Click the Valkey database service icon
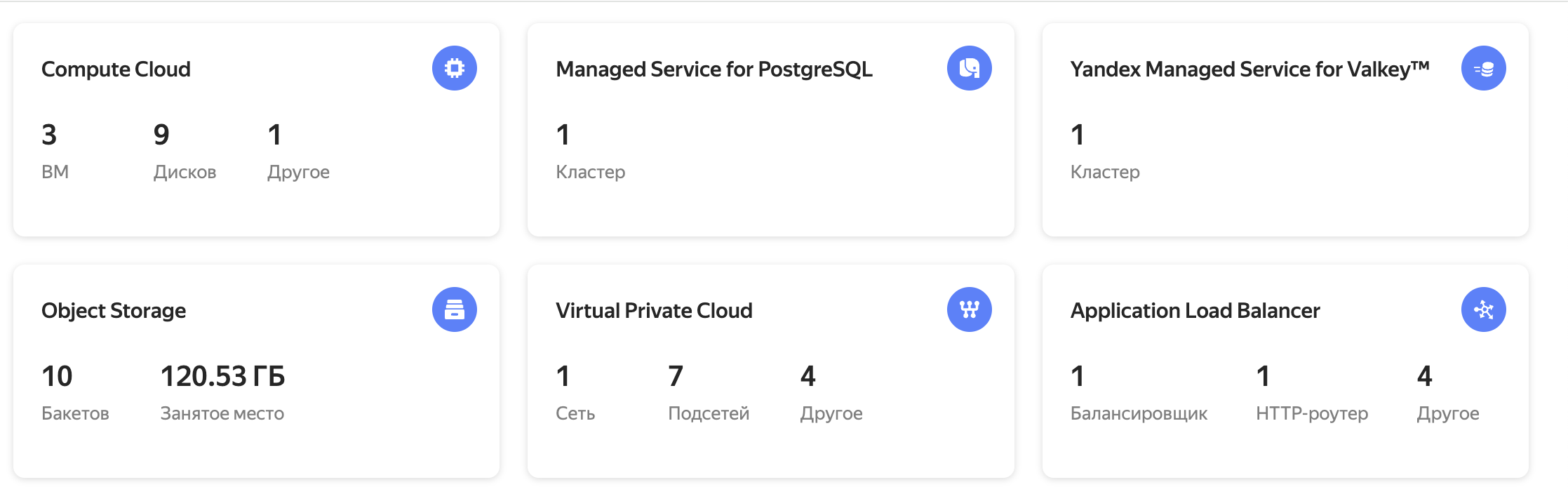Screen dimensions: 1568x487 point(1482,68)
